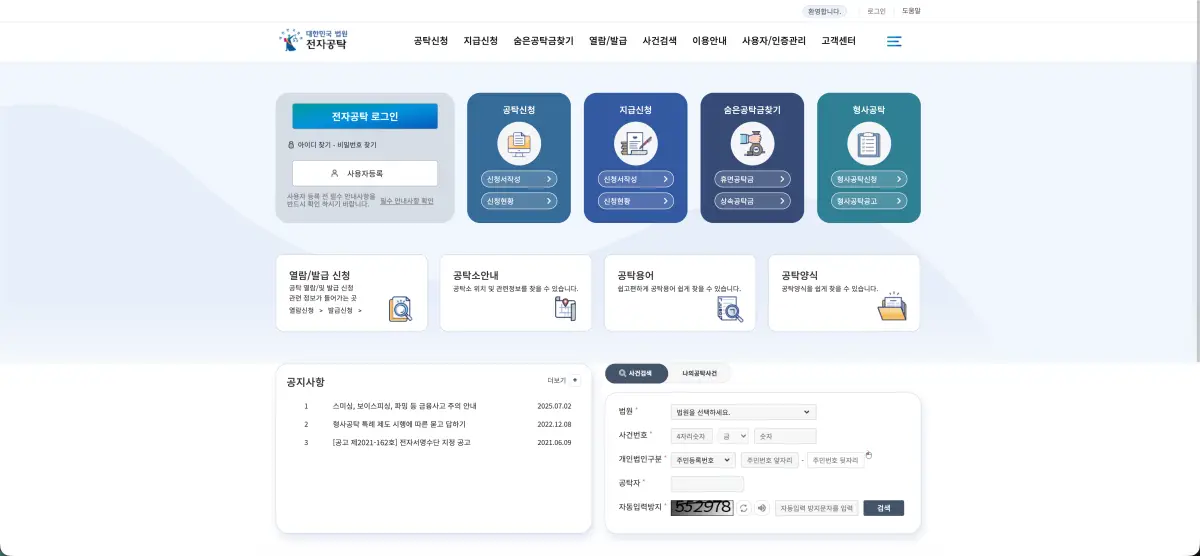
Task: Switch to the 나의공탁사건 tab
Action: tap(699, 373)
